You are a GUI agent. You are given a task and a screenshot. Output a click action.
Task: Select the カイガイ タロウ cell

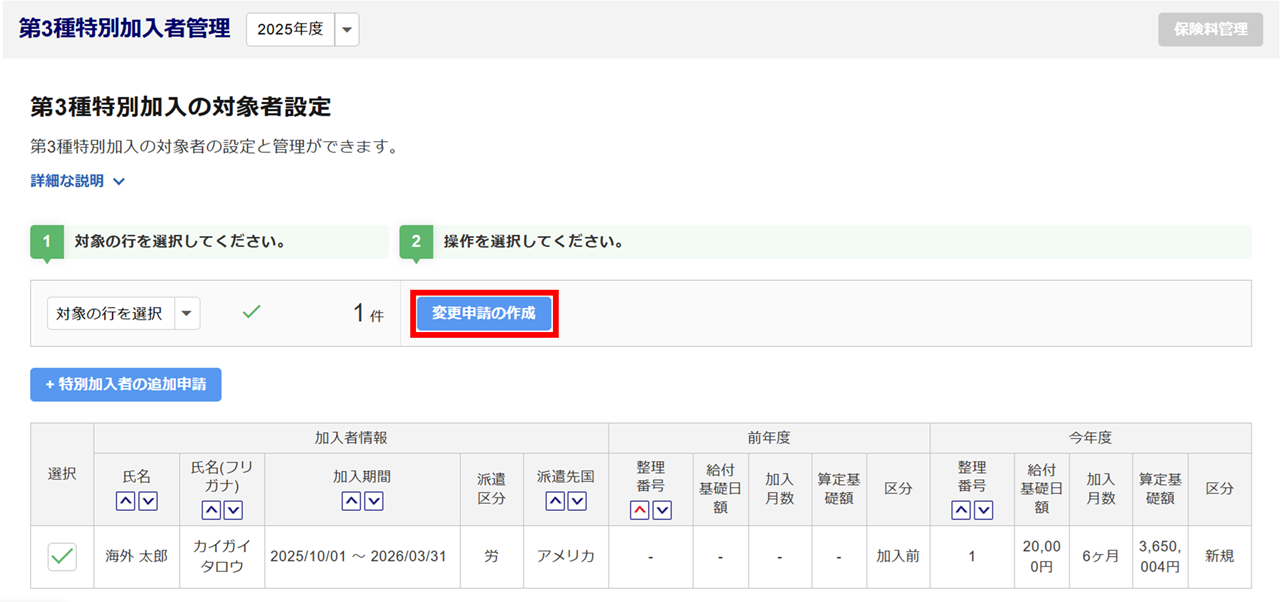(222, 556)
